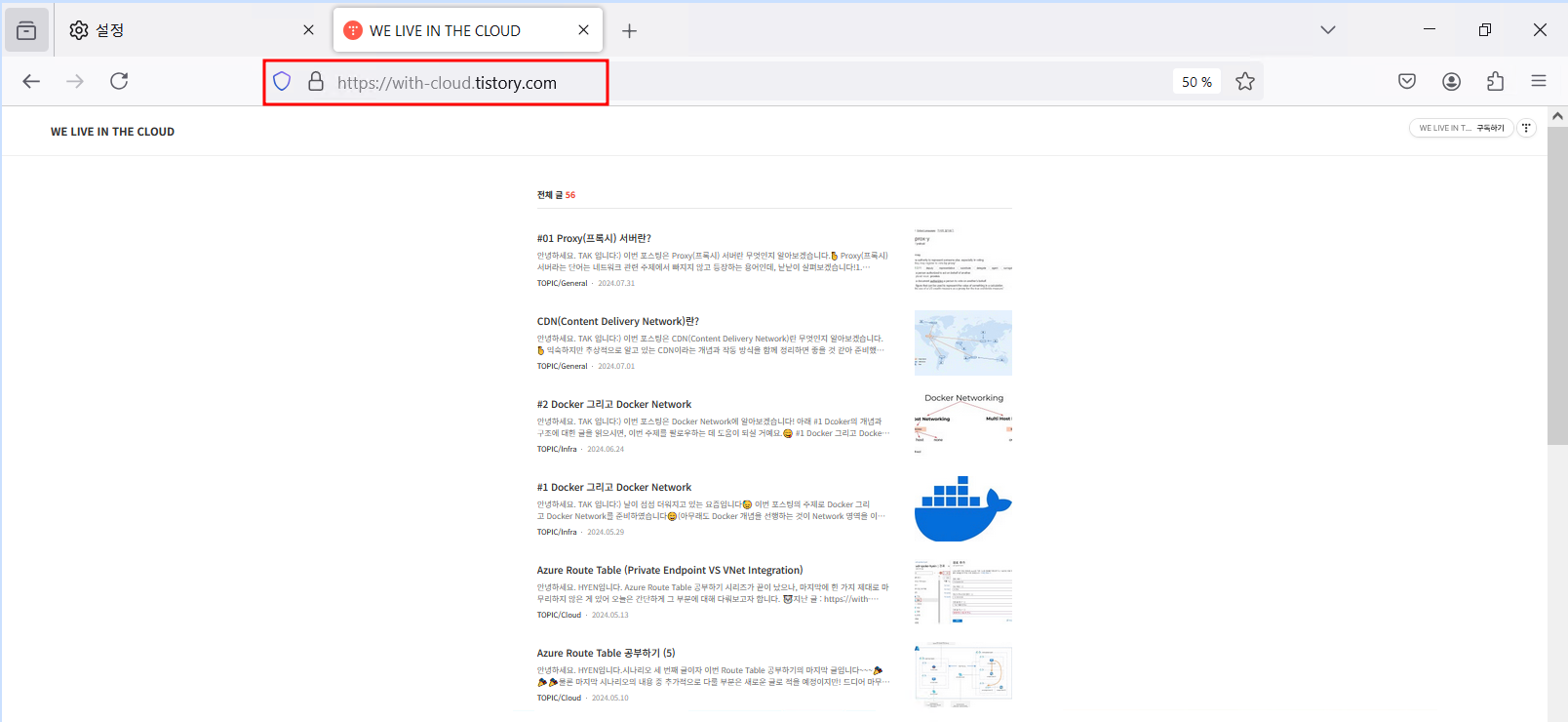Open the Firefox account menu

(x=1452, y=81)
